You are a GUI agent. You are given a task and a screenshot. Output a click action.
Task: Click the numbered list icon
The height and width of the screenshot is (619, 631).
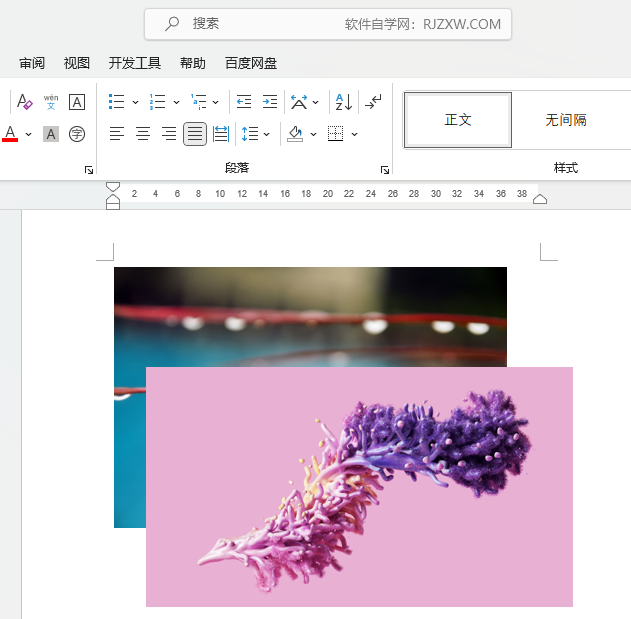click(x=157, y=102)
